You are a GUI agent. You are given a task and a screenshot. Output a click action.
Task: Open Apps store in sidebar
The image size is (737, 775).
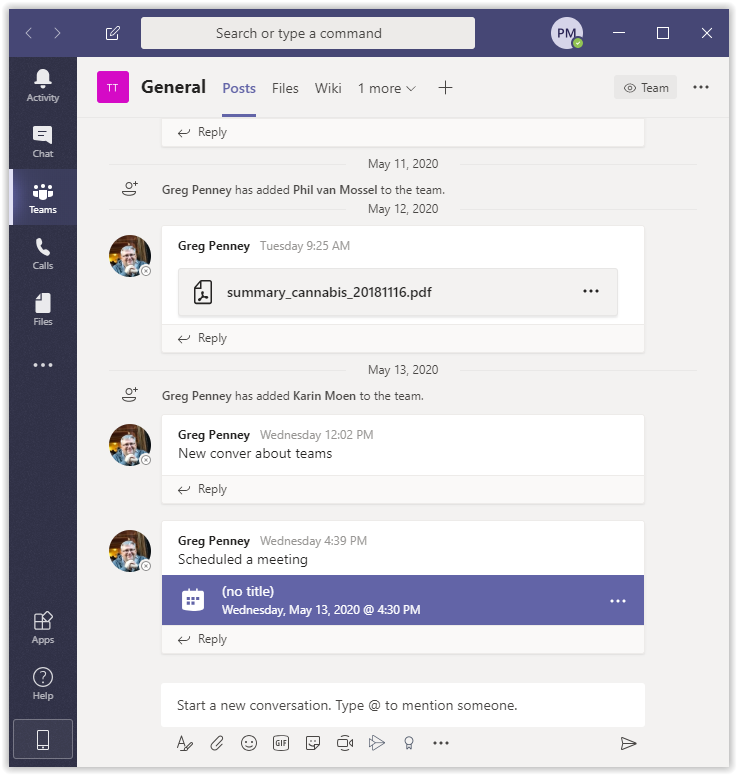point(43,628)
